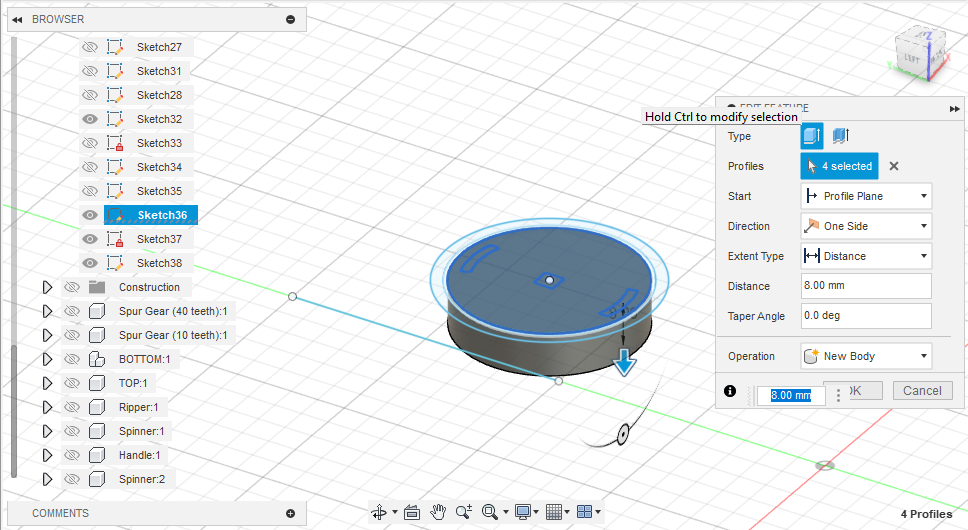Viewport: 968px width, 530px height.
Task: Collapse the Browser panel with the double arrow
Action: 17,20
